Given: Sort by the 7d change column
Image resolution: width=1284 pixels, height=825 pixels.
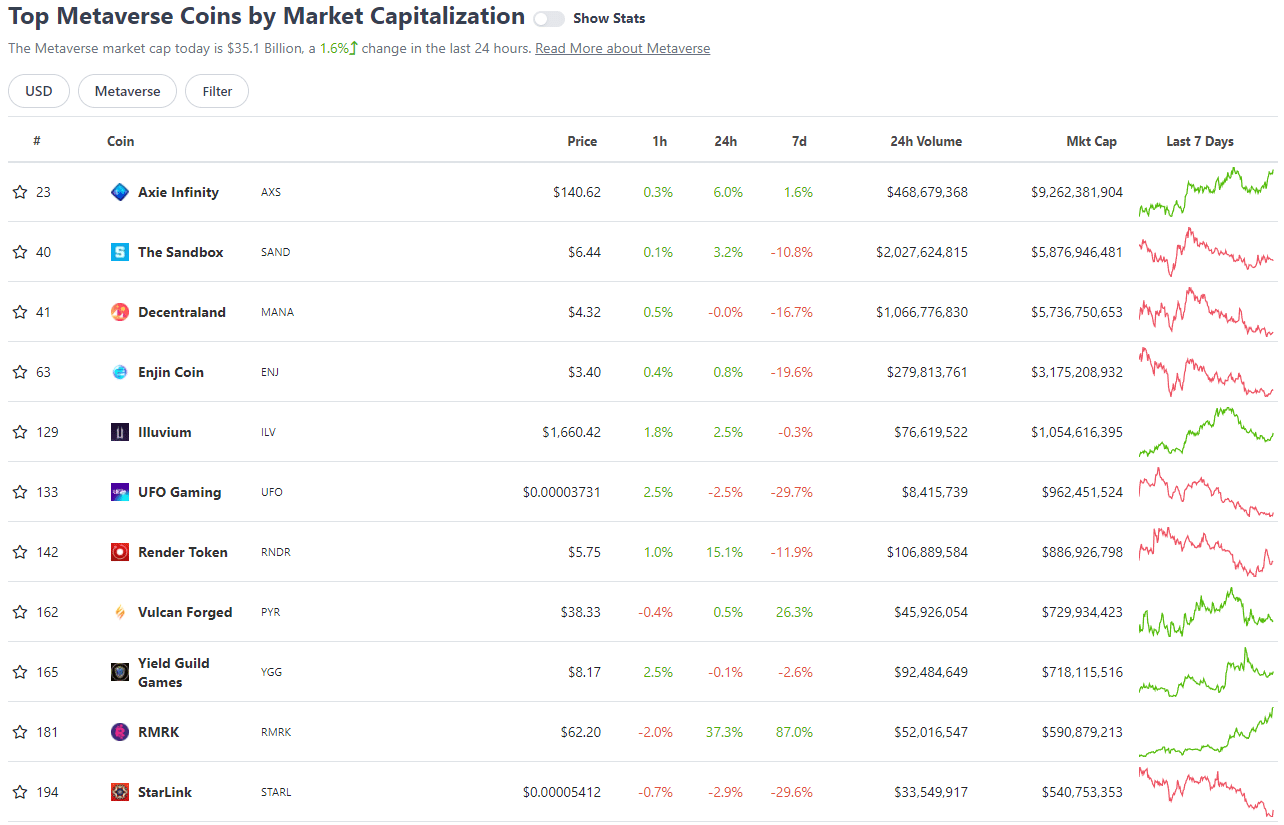Looking at the screenshot, I should click(x=799, y=141).
